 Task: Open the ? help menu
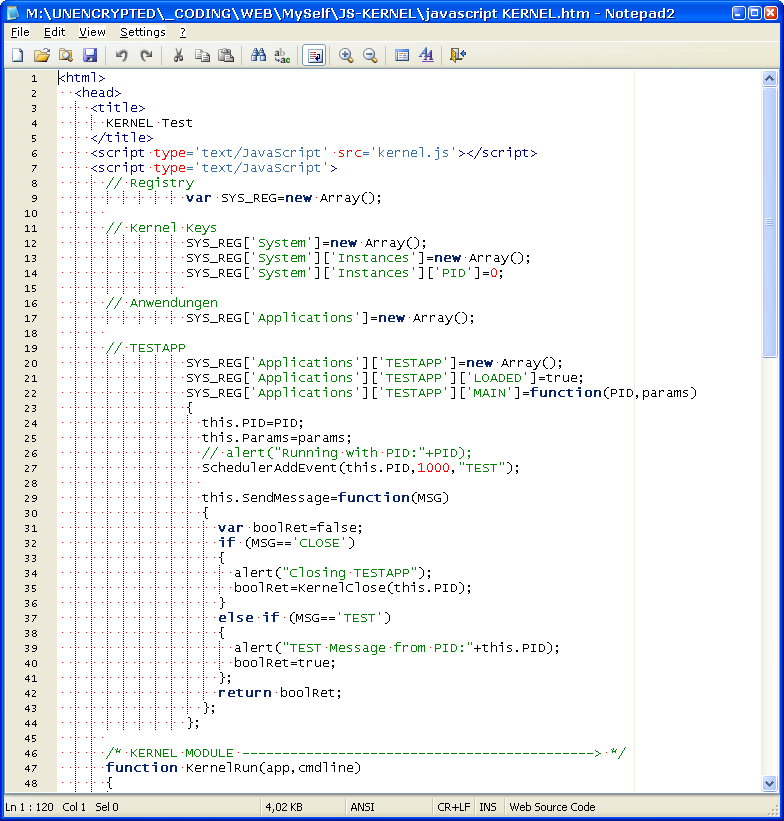coord(183,32)
